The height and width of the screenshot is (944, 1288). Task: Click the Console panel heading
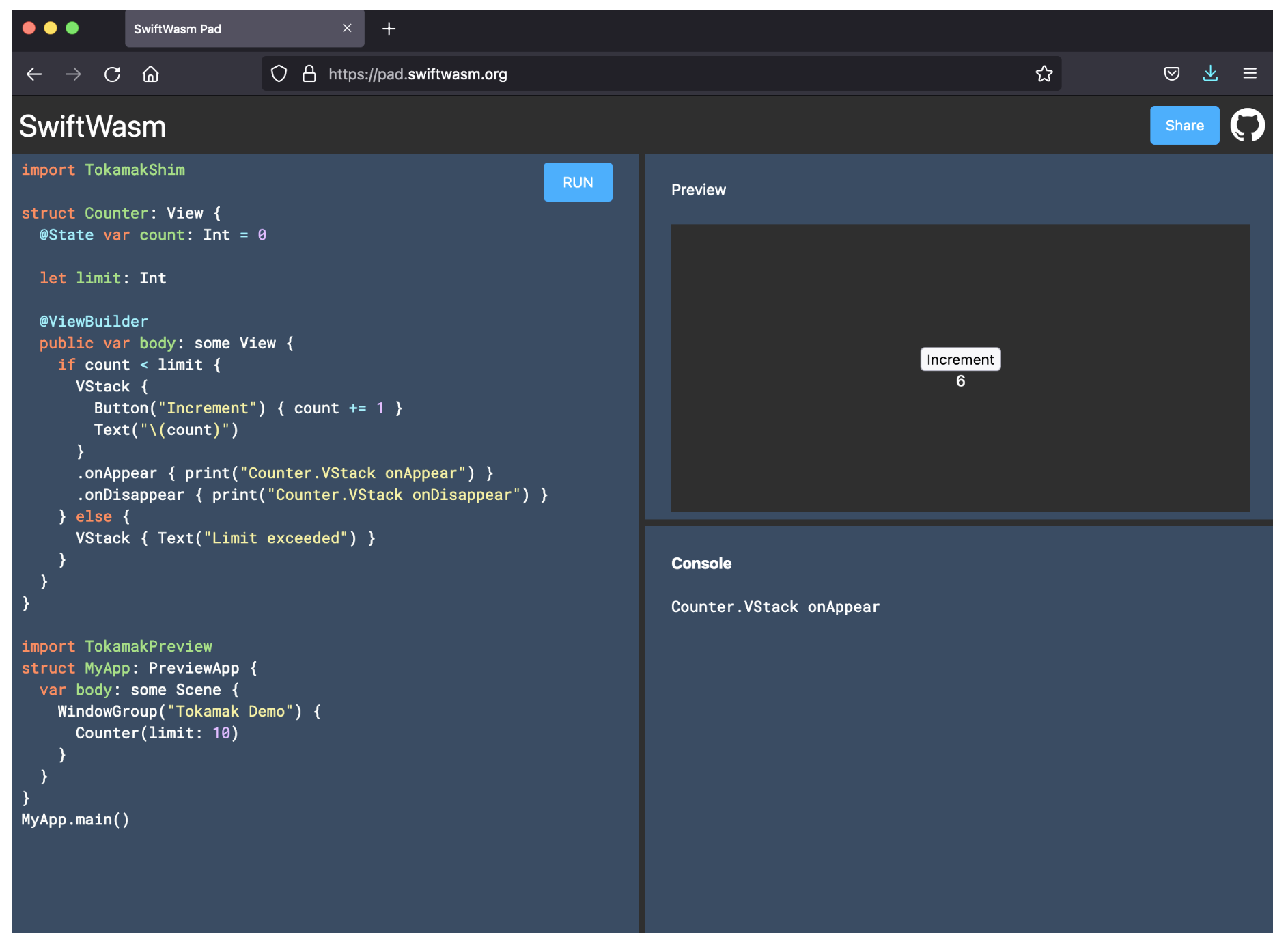click(701, 564)
